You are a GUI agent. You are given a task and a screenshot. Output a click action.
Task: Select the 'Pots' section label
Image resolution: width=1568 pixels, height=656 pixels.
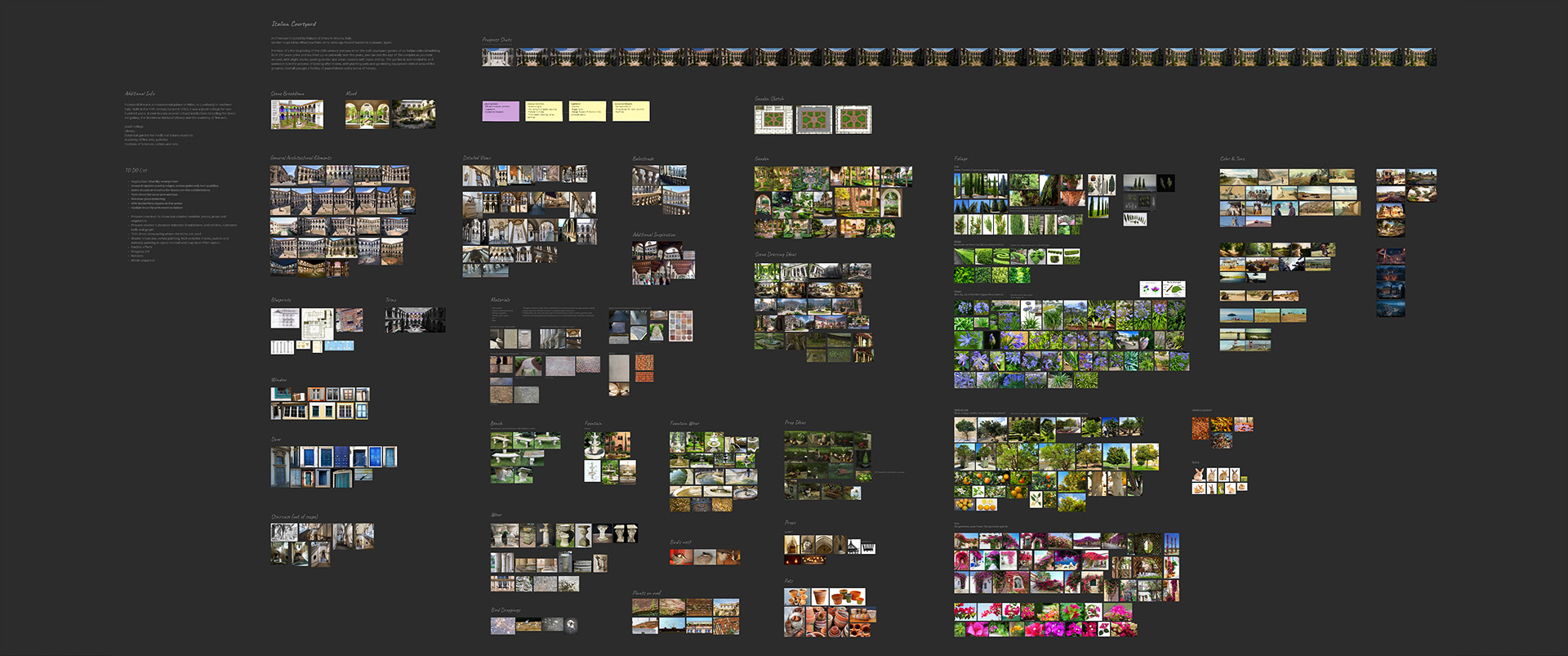[x=789, y=581]
